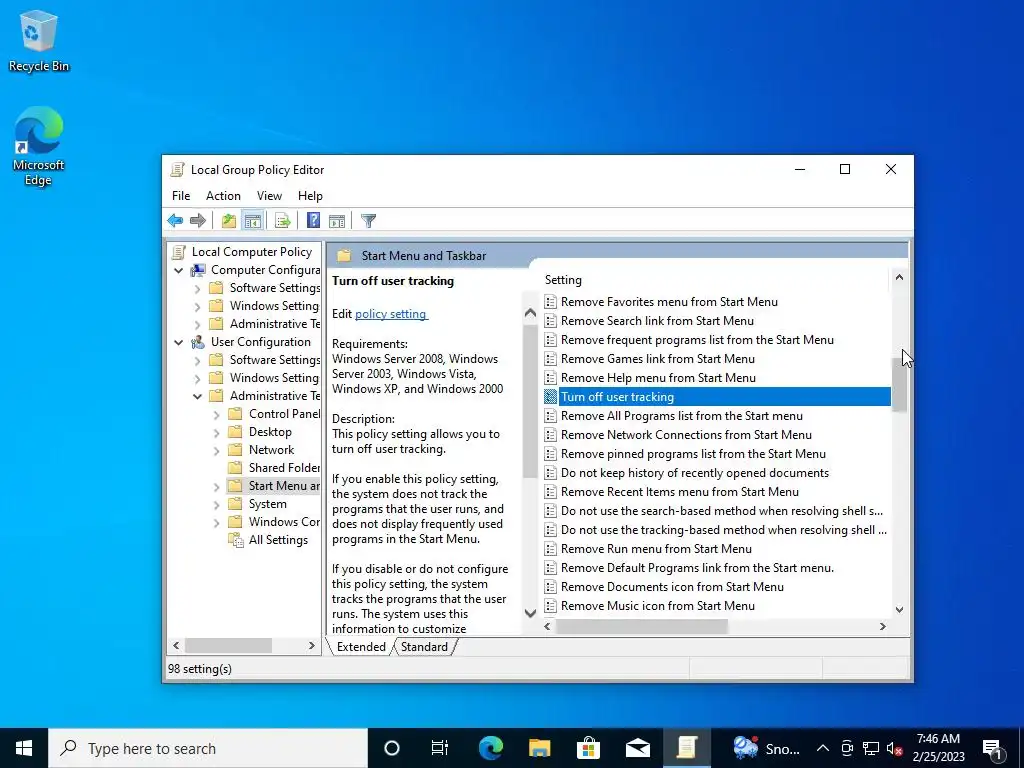Toggle the Show/Hide Action Pane icon
Viewport: 1024px width, 768px height.
click(x=337, y=221)
